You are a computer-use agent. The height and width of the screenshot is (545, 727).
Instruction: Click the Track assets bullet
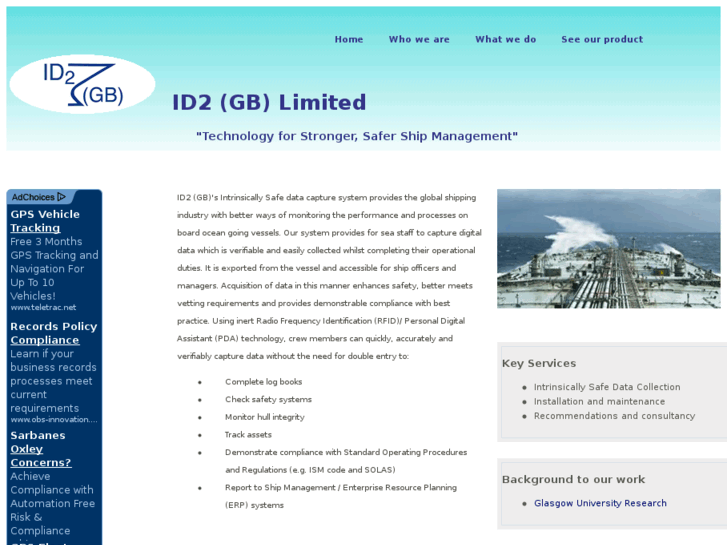(248, 435)
